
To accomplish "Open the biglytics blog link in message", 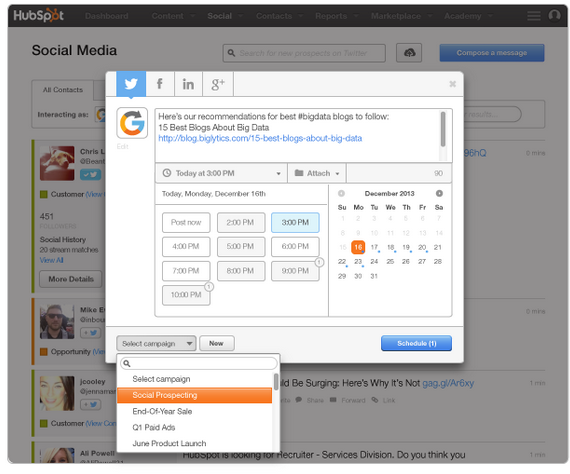I will coord(260,138).
